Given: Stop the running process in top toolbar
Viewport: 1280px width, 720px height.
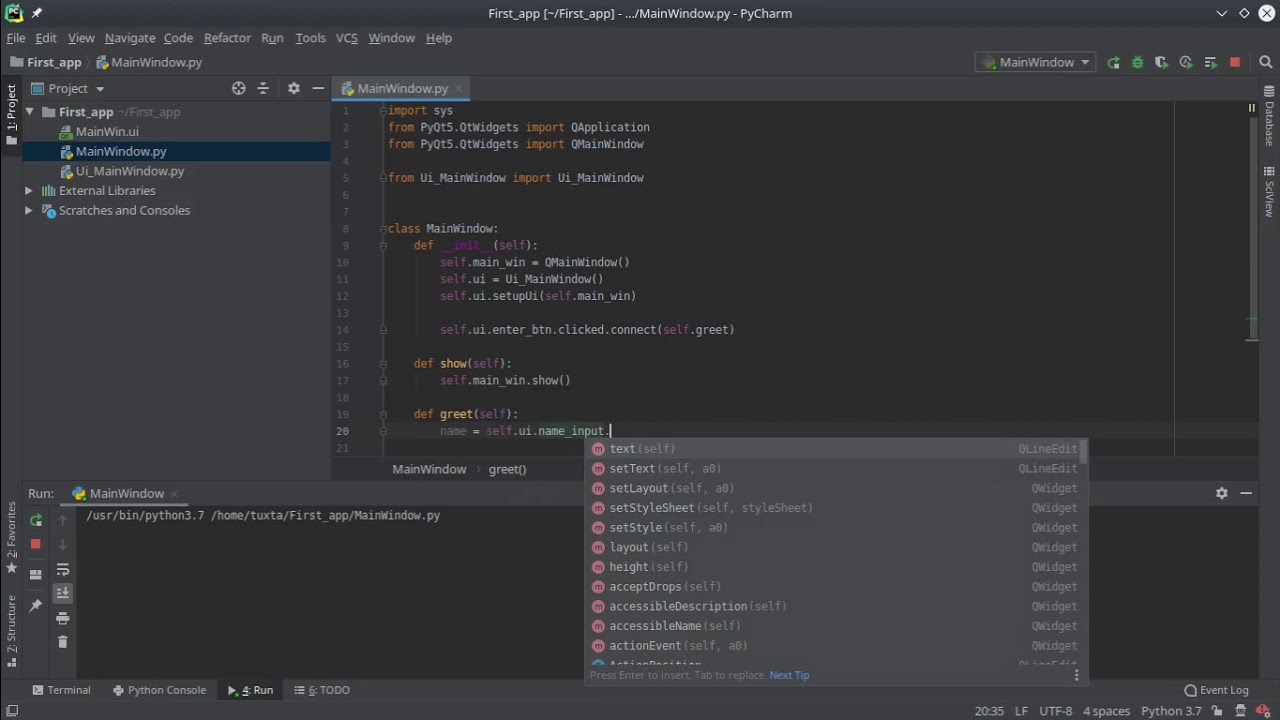Looking at the screenshot, I should coord(1235,62).
